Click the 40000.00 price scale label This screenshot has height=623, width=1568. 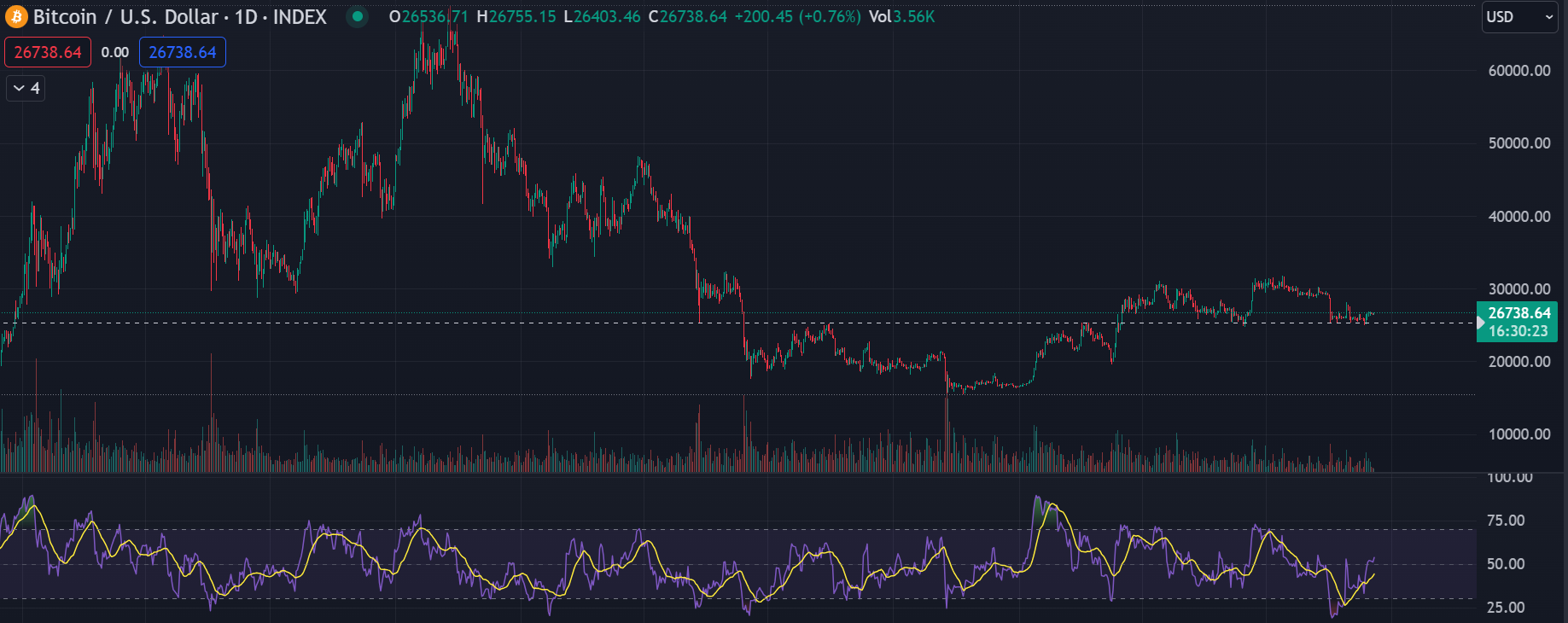click(1519, 217)
